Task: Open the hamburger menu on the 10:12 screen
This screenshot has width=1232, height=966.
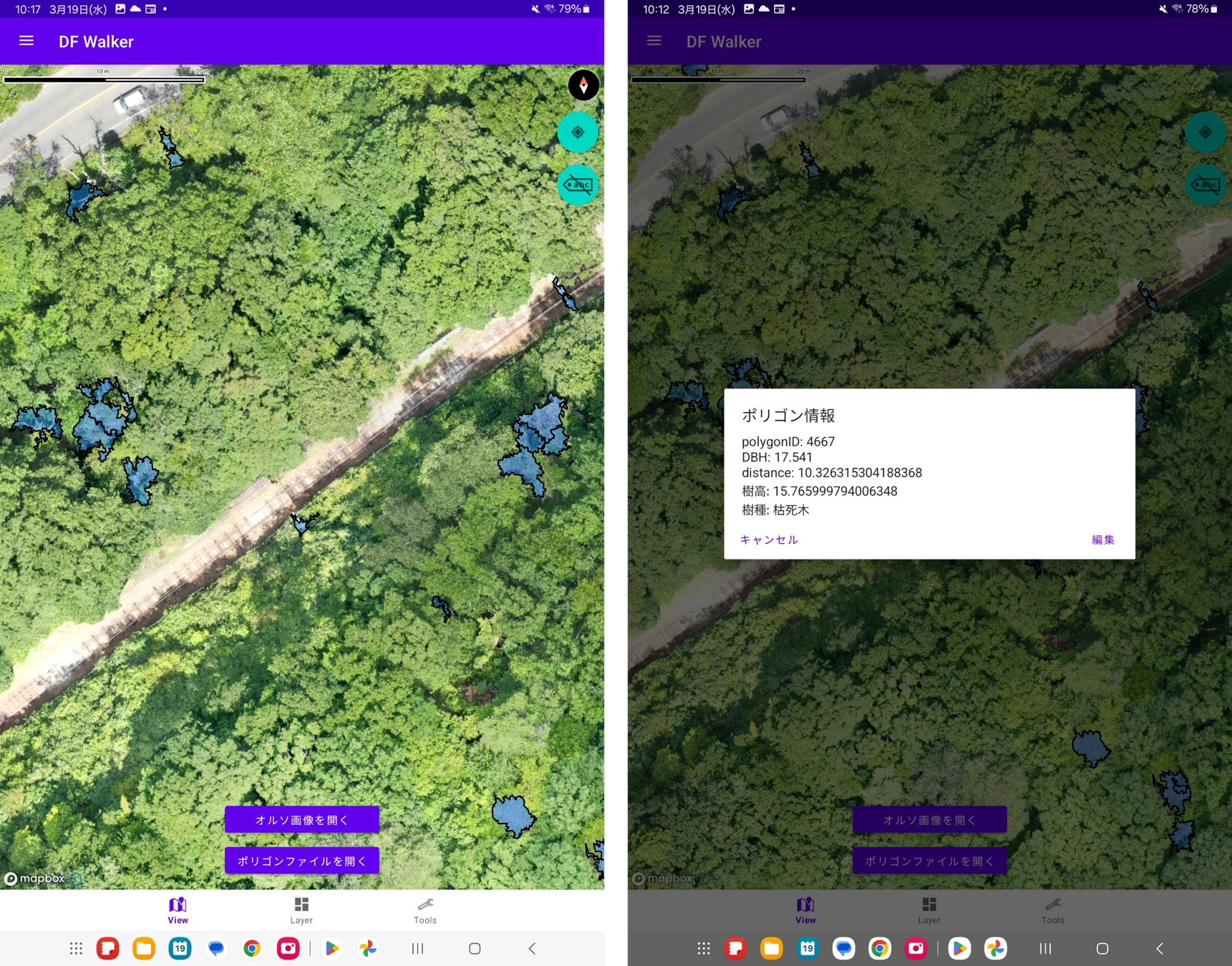Action: 654,41
